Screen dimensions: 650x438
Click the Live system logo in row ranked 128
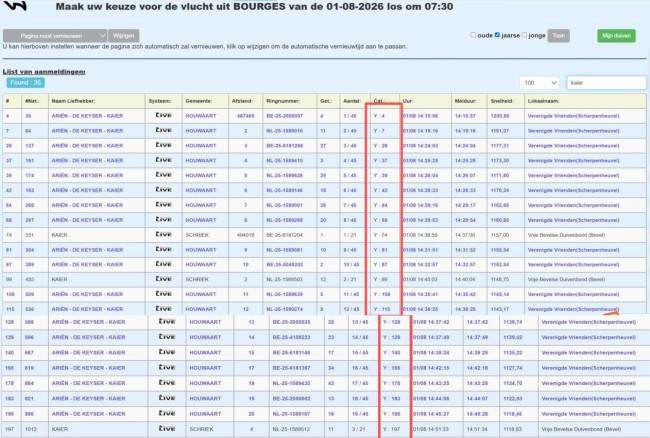click(167, 322)
